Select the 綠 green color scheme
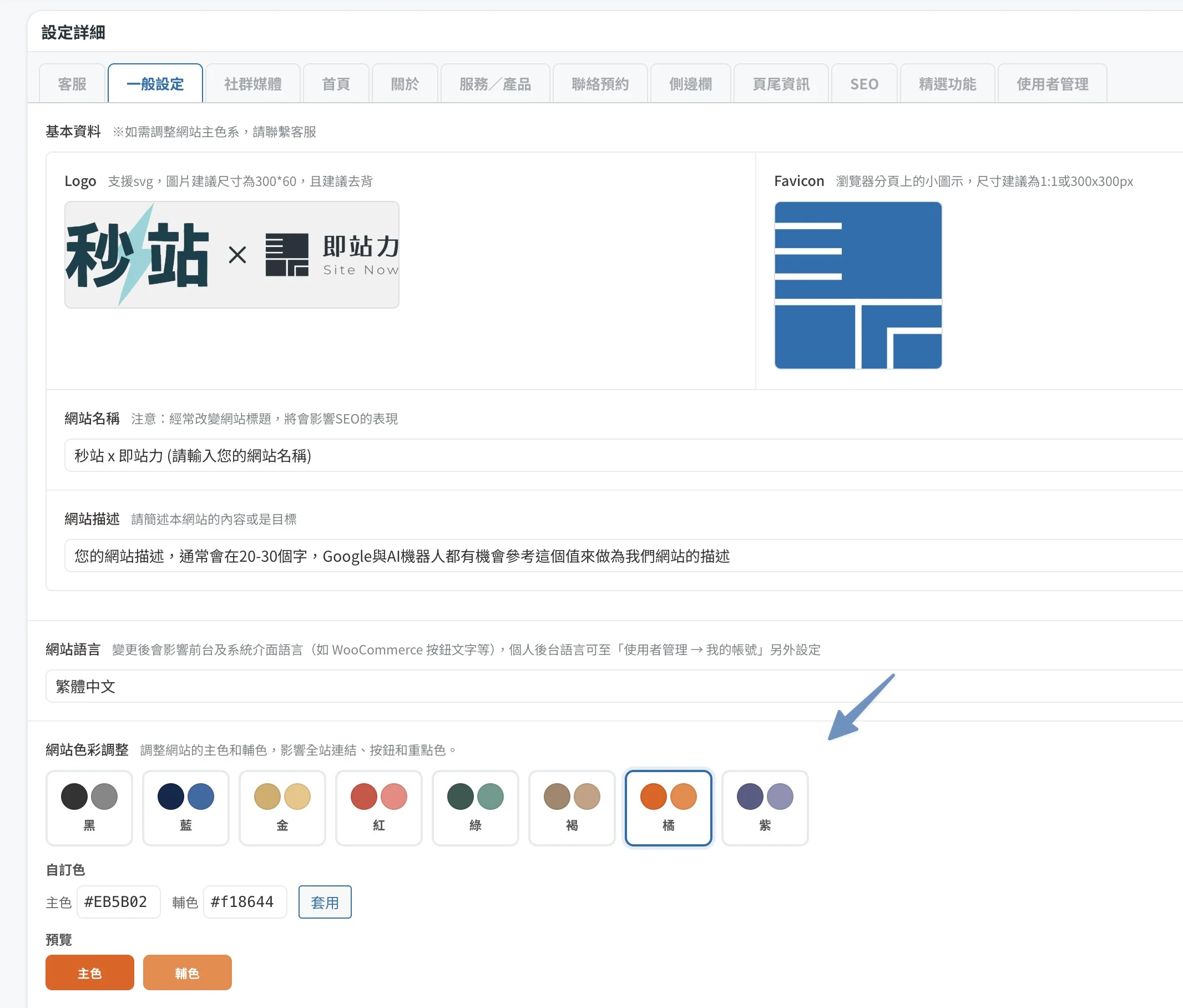1183x1008 pixels. click(x=475, y=808)
